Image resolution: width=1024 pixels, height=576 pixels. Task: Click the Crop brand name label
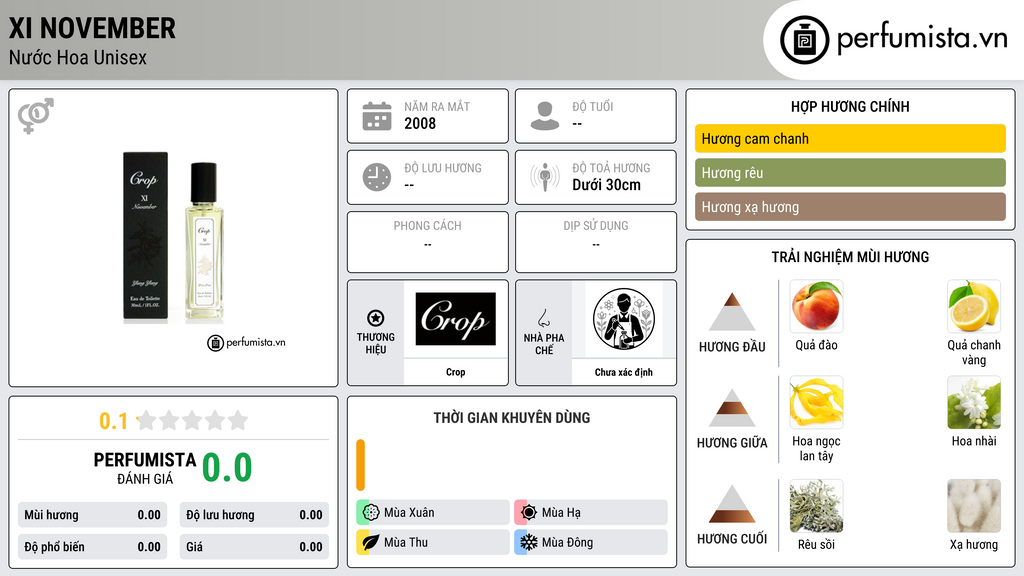point(455,372)
